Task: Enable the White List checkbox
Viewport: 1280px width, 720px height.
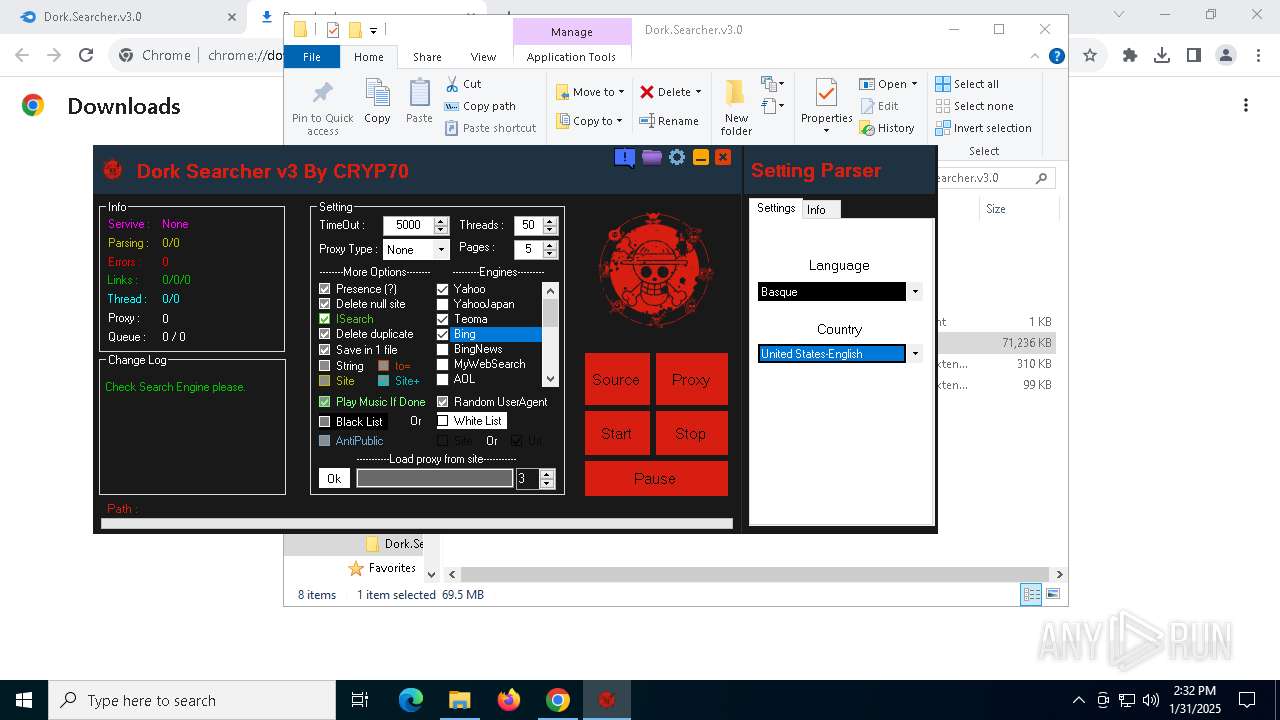Action: click(443, 420)
